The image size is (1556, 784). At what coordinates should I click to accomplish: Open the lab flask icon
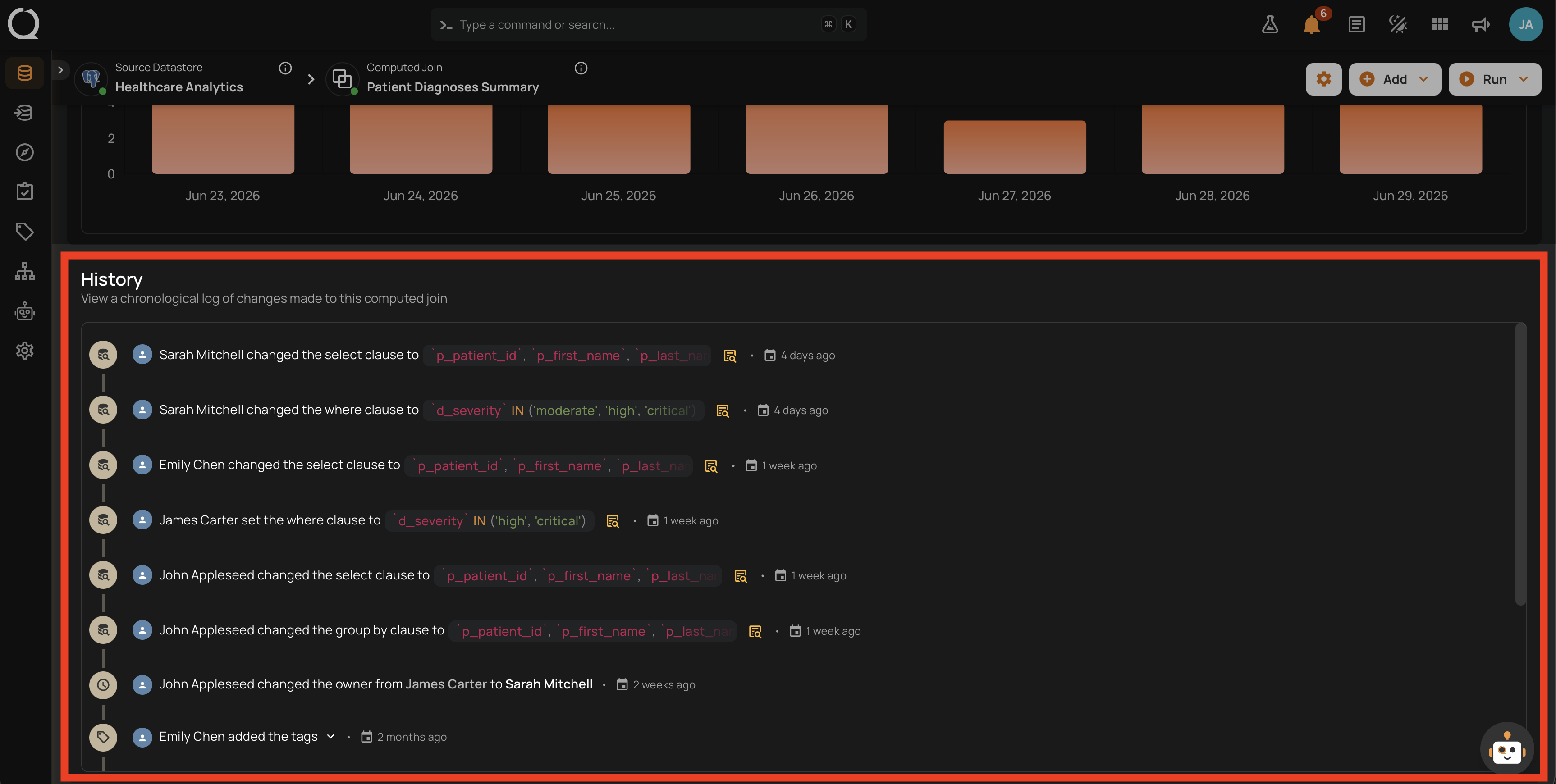(x=1270, y=25)
